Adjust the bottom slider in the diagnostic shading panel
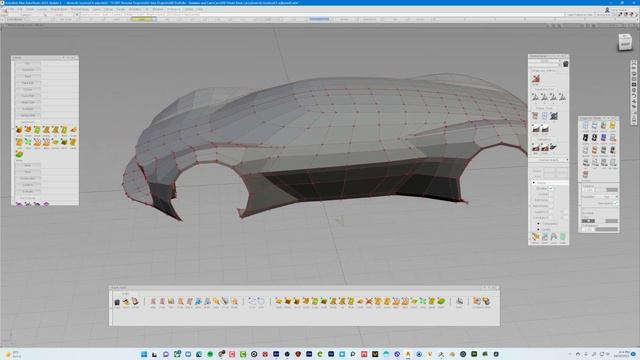 tap(607, 229)
